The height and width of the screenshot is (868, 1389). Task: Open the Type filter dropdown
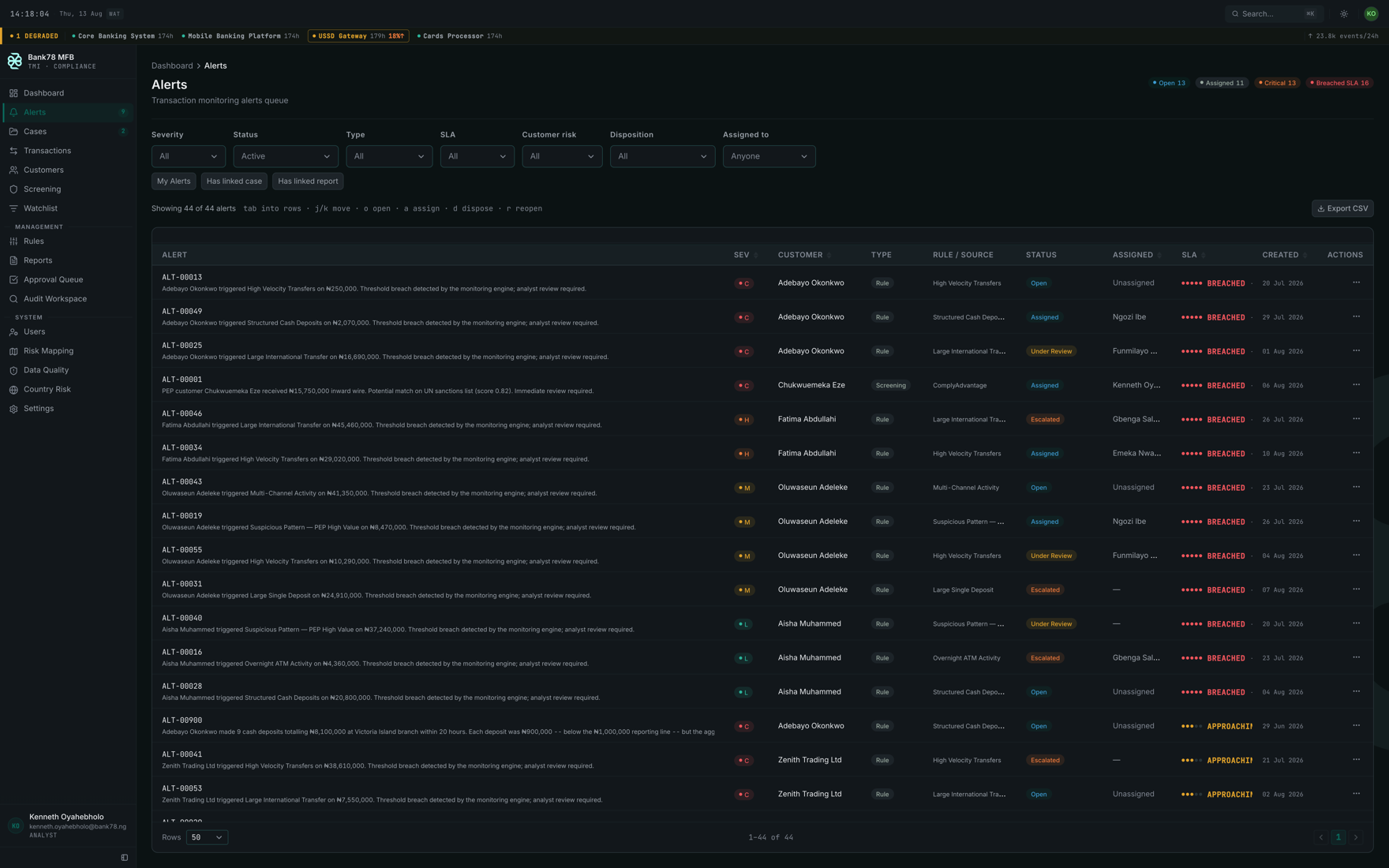389,156
